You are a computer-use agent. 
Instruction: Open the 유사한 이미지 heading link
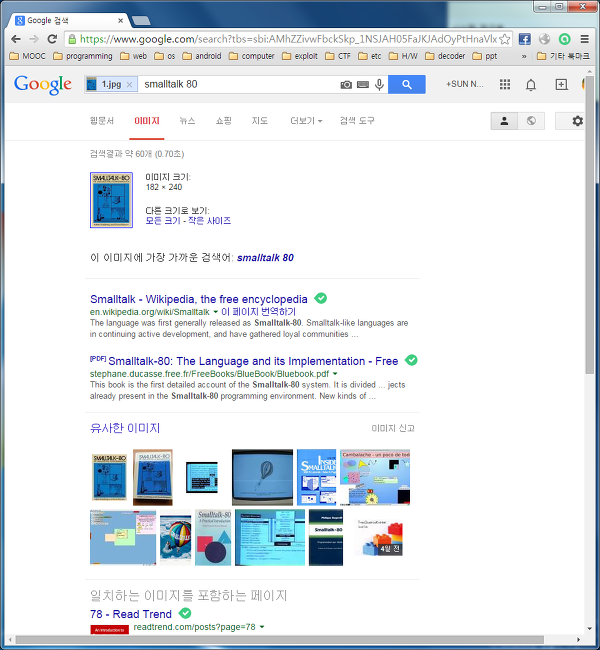click(125, 428)
